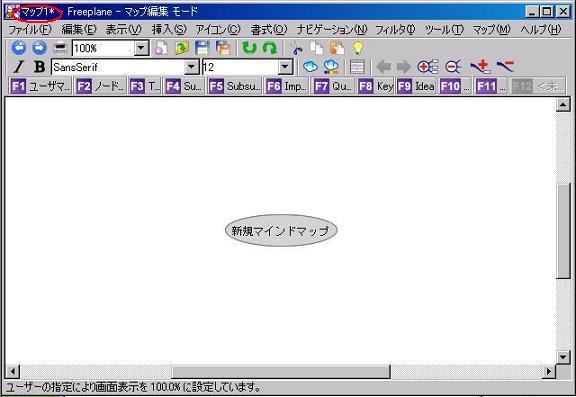Go to the previous map with the back arrow
Viewport: 576px width, 397px height.
click(19, 48)
